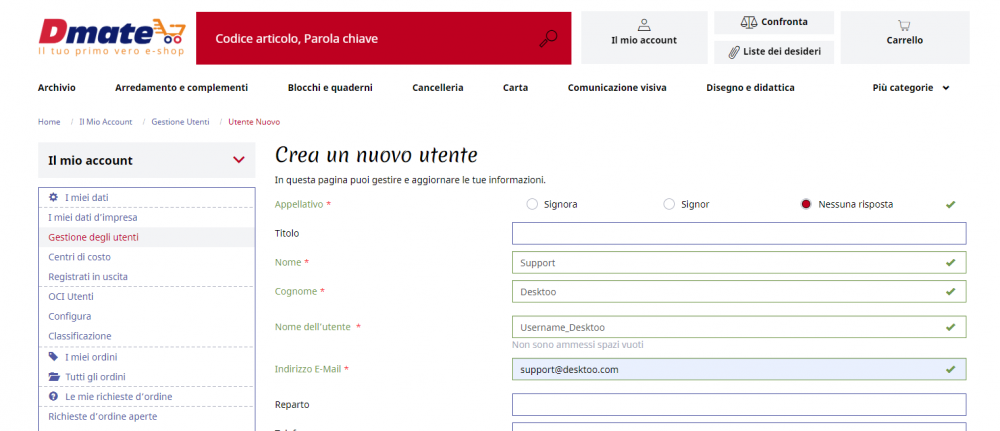Click the Confronta button

point(774,22)
